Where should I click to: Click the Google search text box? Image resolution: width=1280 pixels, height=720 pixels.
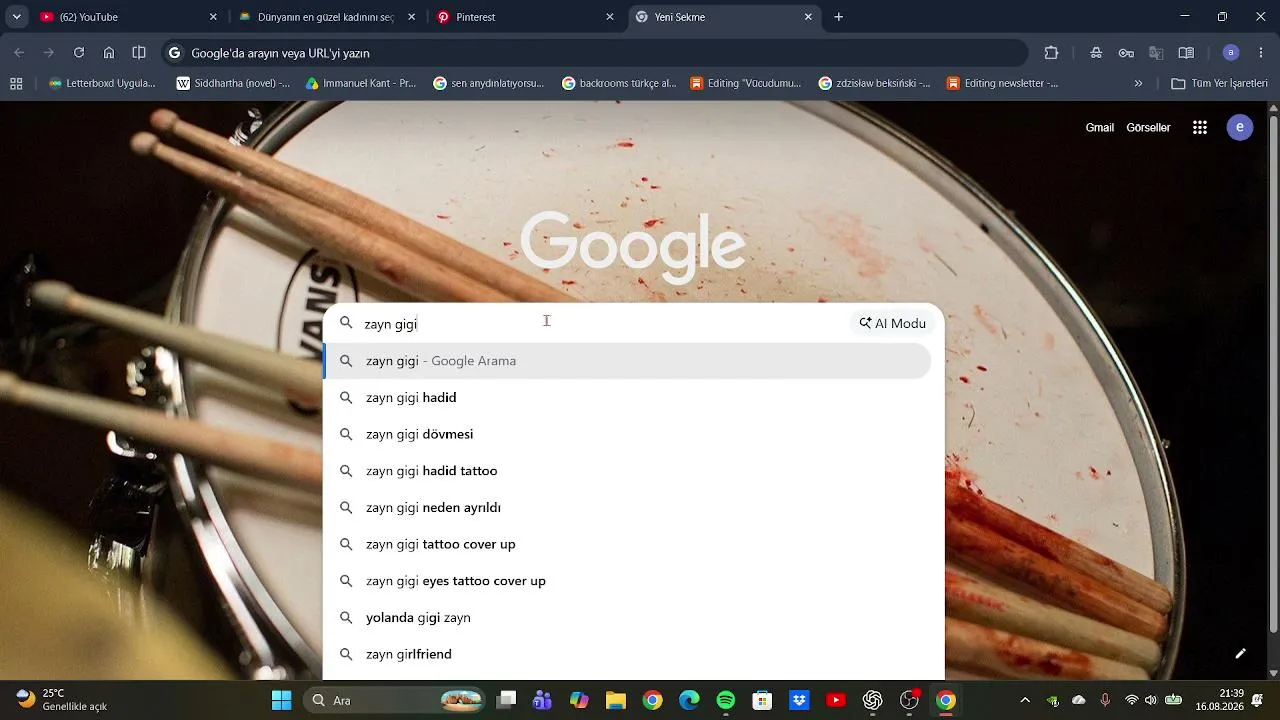coord(600,324)
